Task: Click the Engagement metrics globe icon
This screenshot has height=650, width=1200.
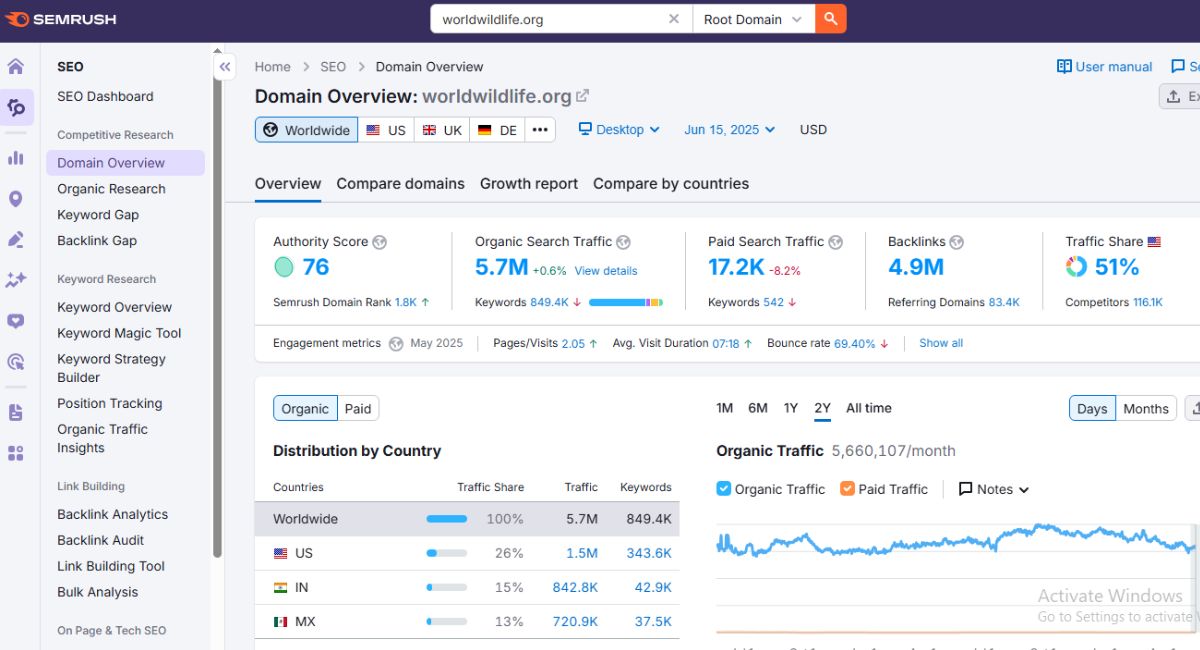Action: tap(396, 343)
